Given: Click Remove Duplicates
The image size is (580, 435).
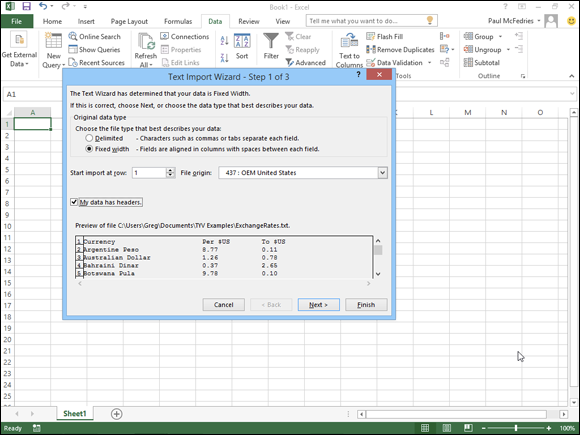Looking at the screenshot, I should [400, 50].
